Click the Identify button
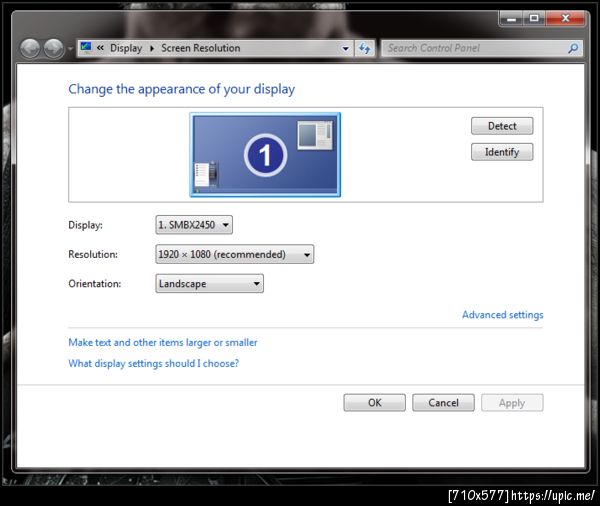The image size is (600, 506). 502,152
